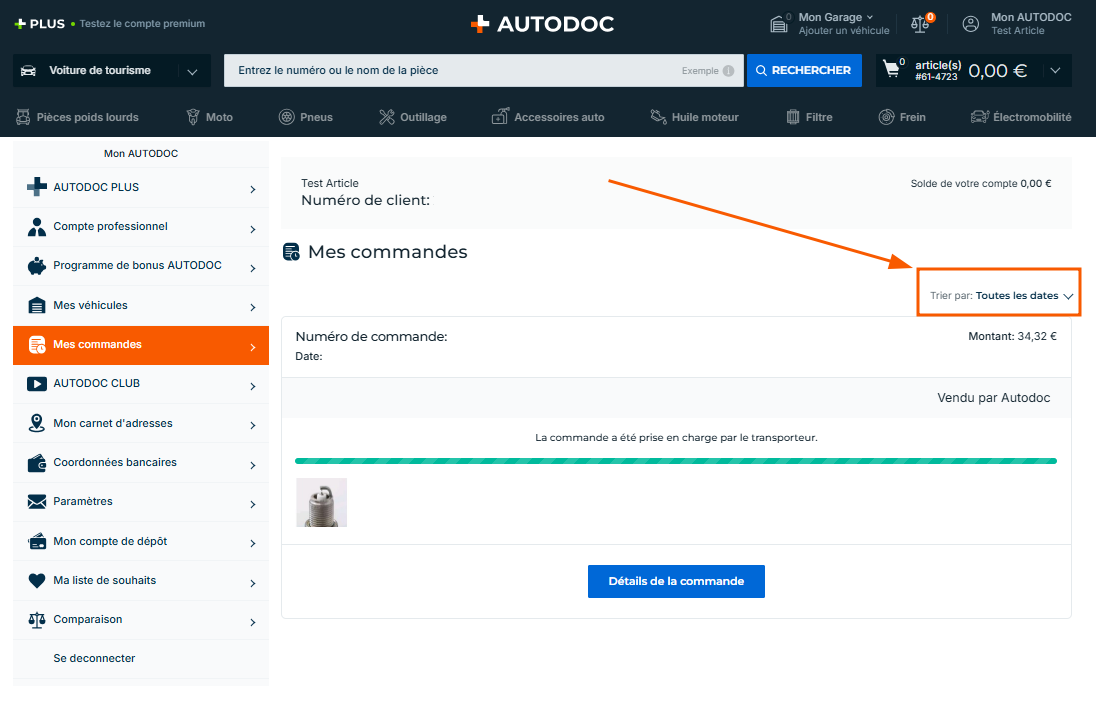This screenshot has height=709, width=1096.
Task: Click the AUTODOC logo in header
Action: [542, 24]
